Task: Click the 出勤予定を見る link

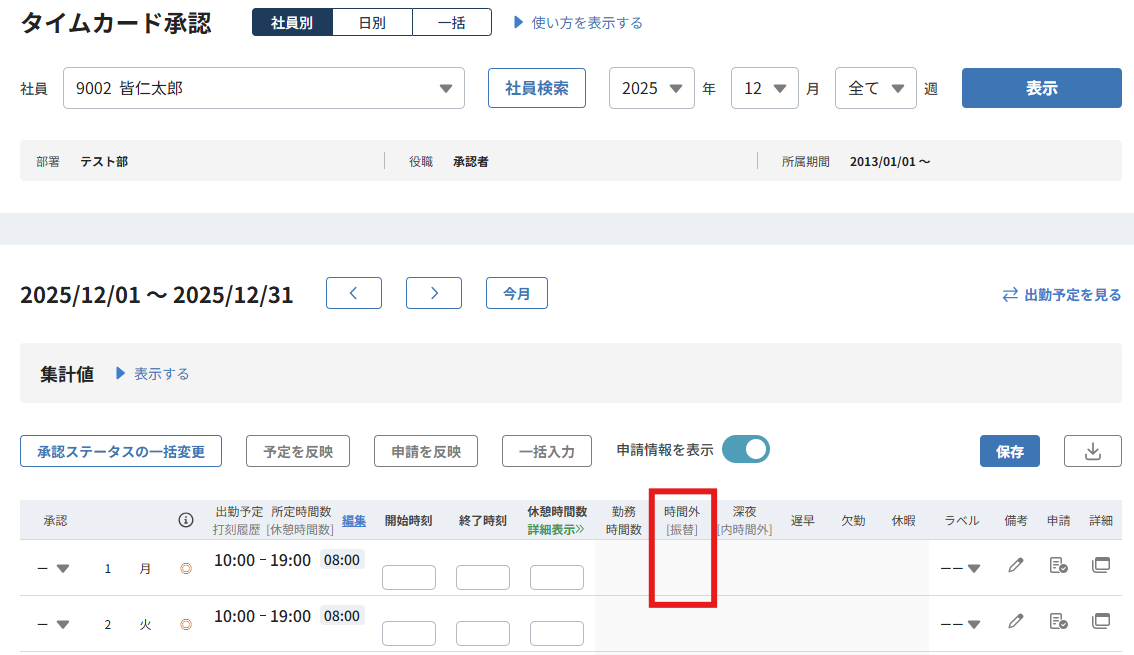Action: tap(1062, 295)
